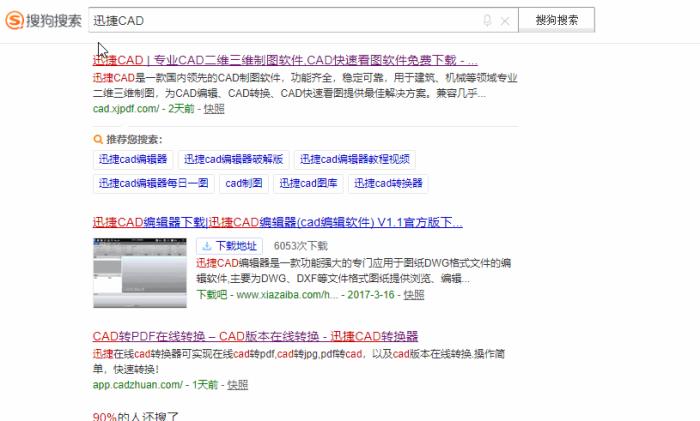Select suggestion cad制图

pyautogui.click(x=244, y=183)
